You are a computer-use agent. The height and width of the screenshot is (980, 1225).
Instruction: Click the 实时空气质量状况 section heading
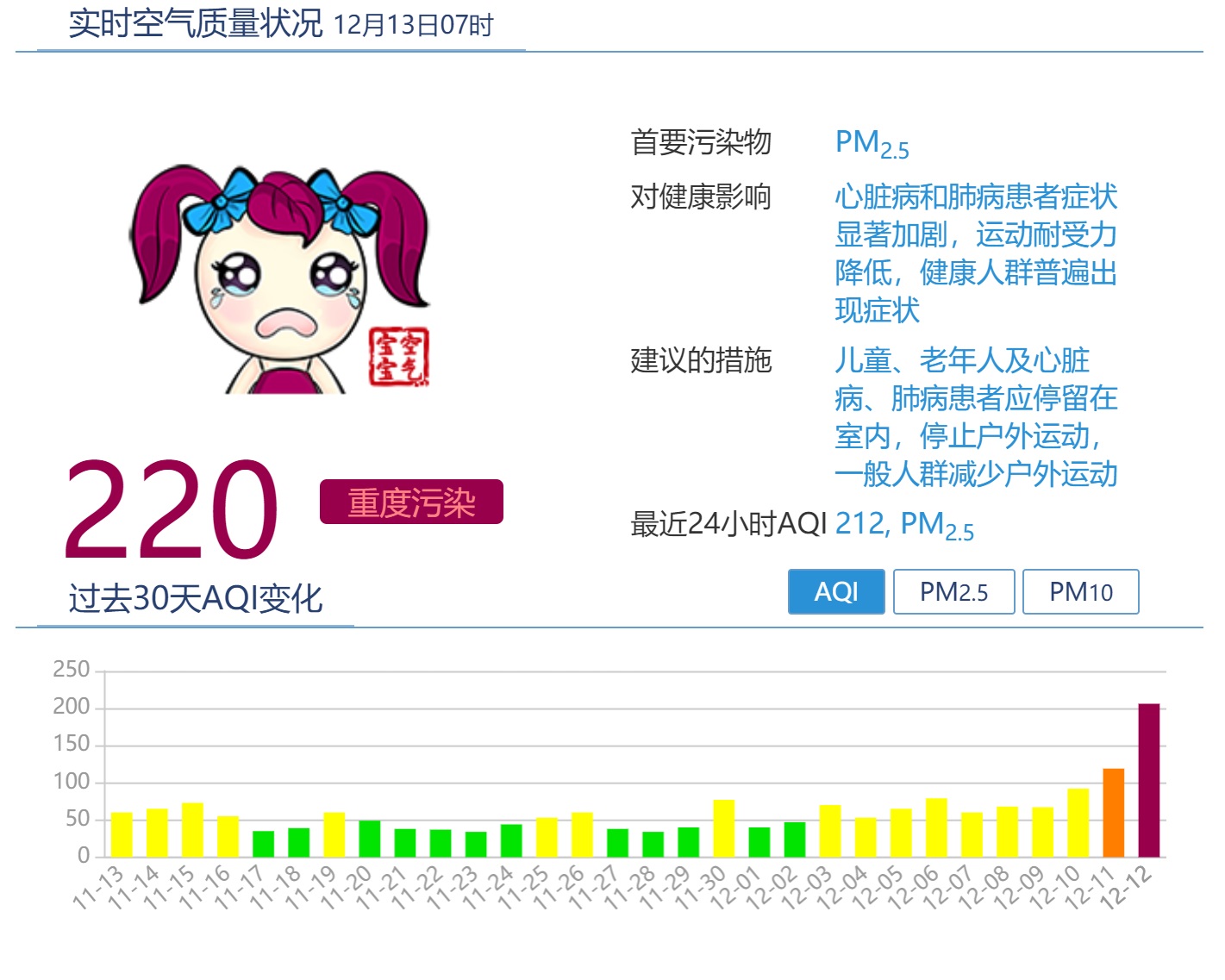196,24
